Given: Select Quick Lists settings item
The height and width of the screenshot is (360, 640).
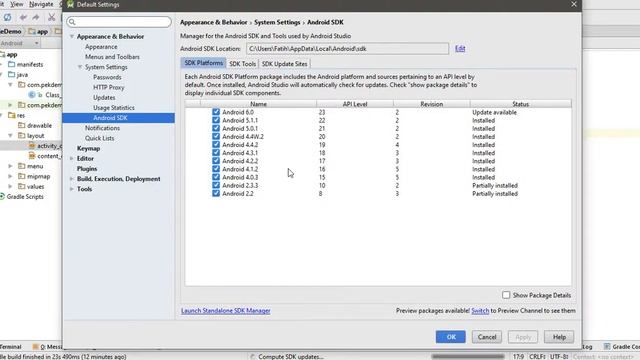Looking at the screenshot, I should click(x=100, y=138).
